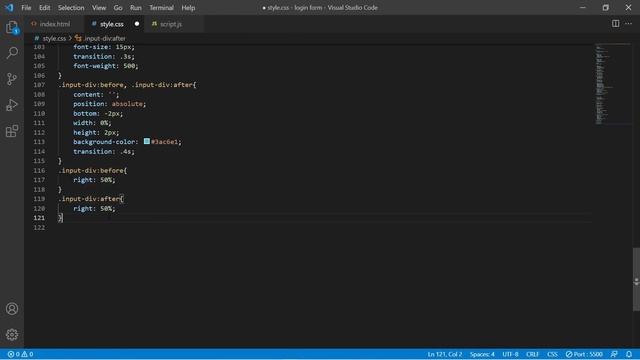Image resolution: width=640 pixels, height=360 pixels.
Task: Click the 'transition: .3s;' line
Action: point(104,56)
